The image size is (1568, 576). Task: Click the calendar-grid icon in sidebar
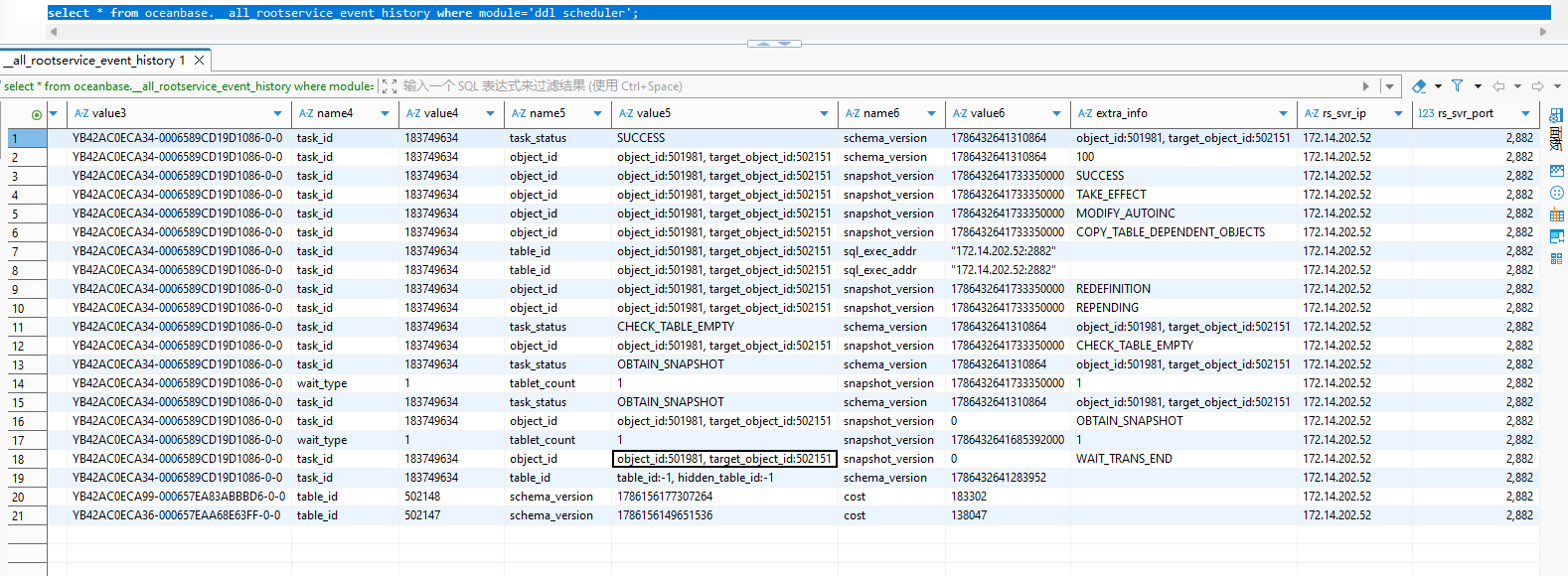[x=1556, y=215]
